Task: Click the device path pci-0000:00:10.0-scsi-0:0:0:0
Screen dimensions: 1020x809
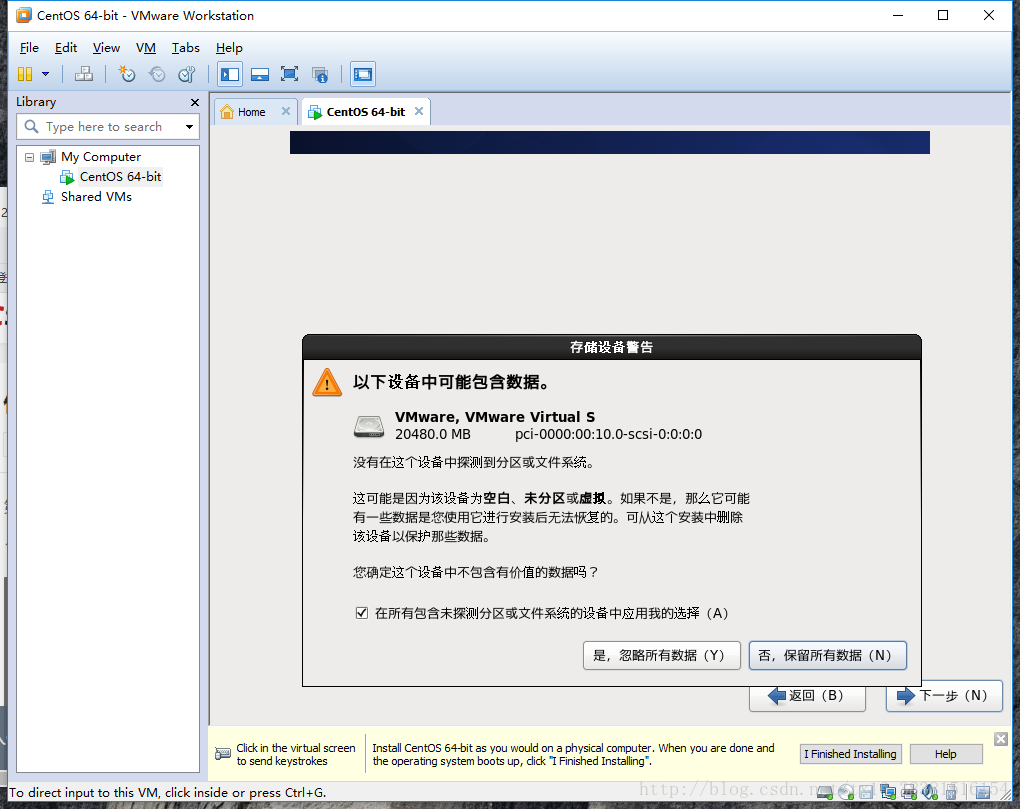Action: [x=608, y=434]
